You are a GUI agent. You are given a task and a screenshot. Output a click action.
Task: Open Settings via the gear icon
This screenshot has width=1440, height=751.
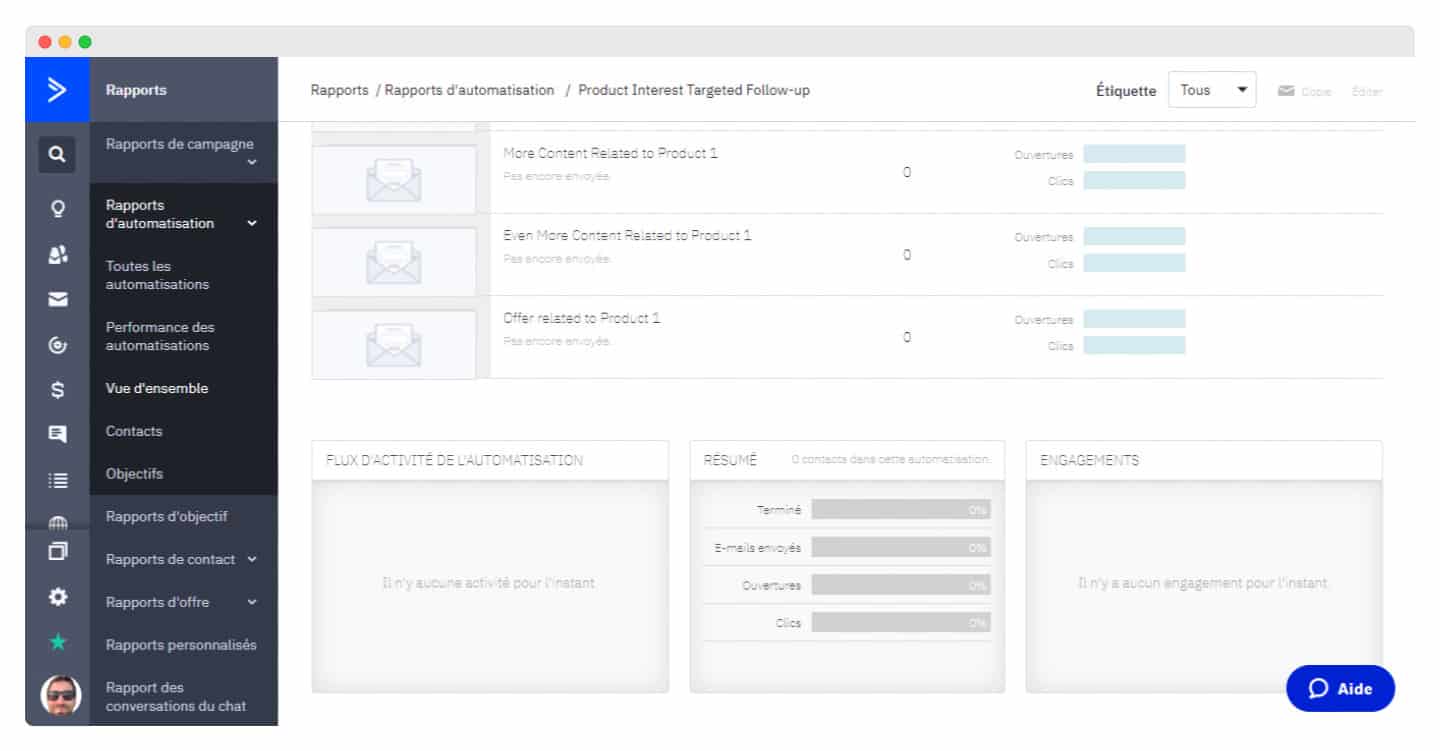tap(57, 596)
